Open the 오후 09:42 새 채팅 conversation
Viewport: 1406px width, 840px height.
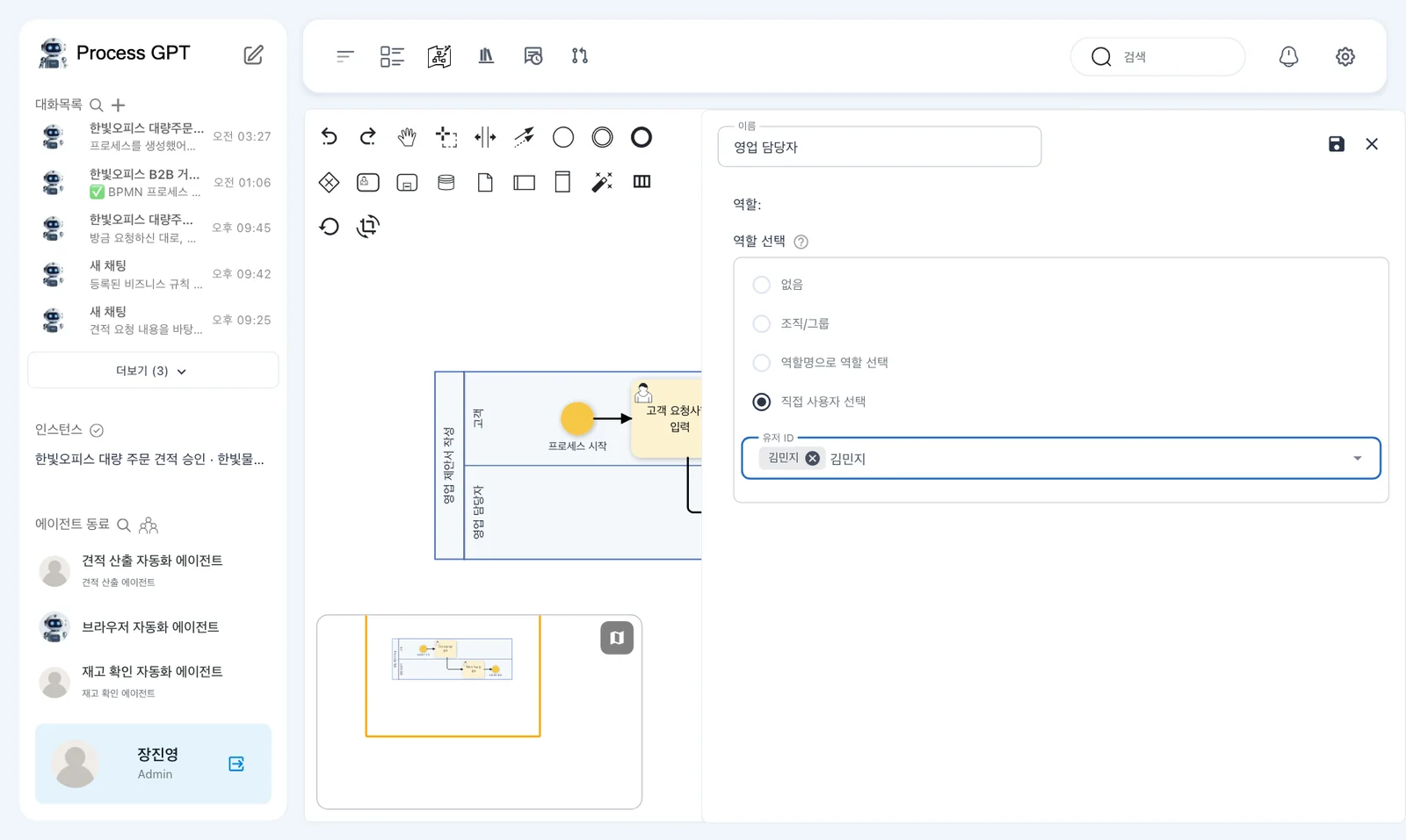tap(153, 274)
